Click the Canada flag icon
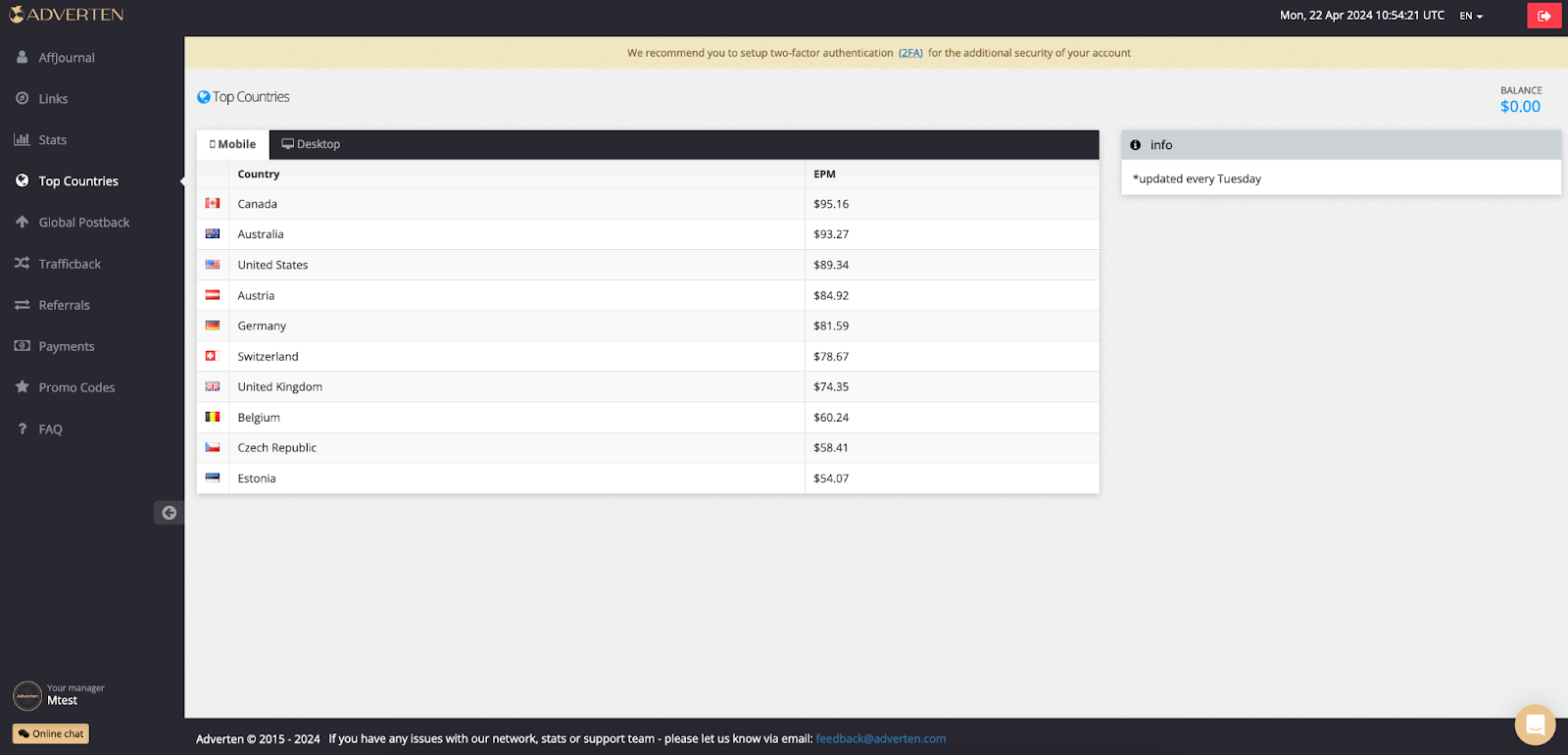 coord(213,203)
